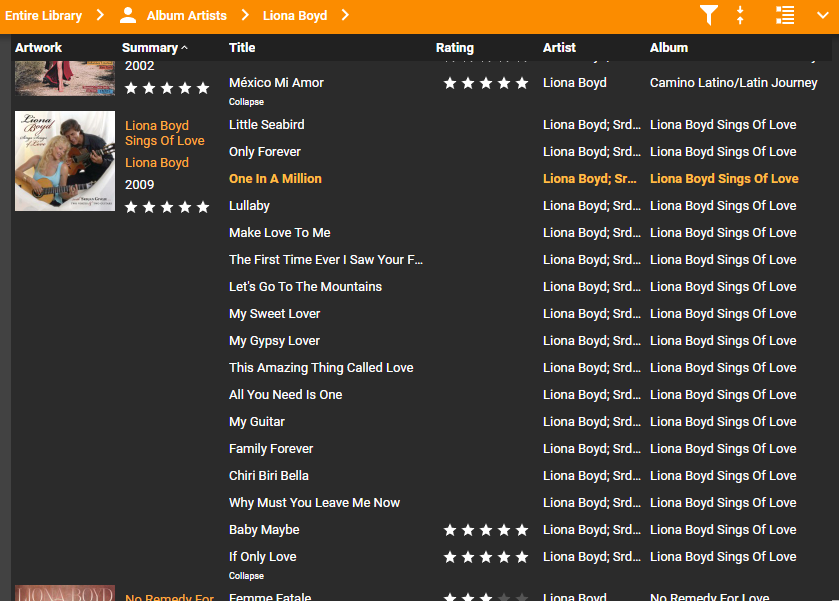Click the collapse-all arrows icon

tap(741, 15)
